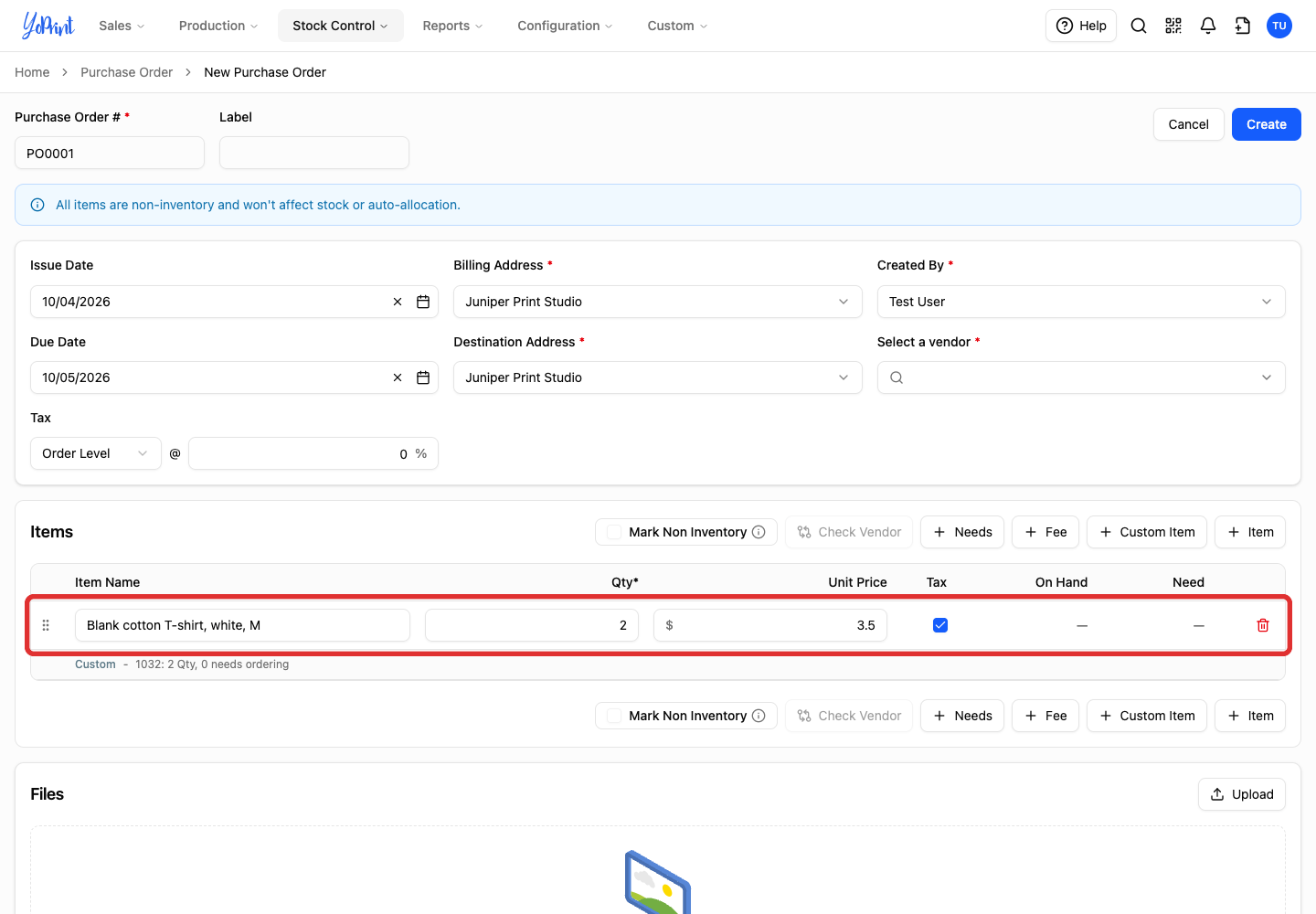Viewport: 1316px width, 914px height.
Task: Open the Custom menu
Action: (677, 26)
